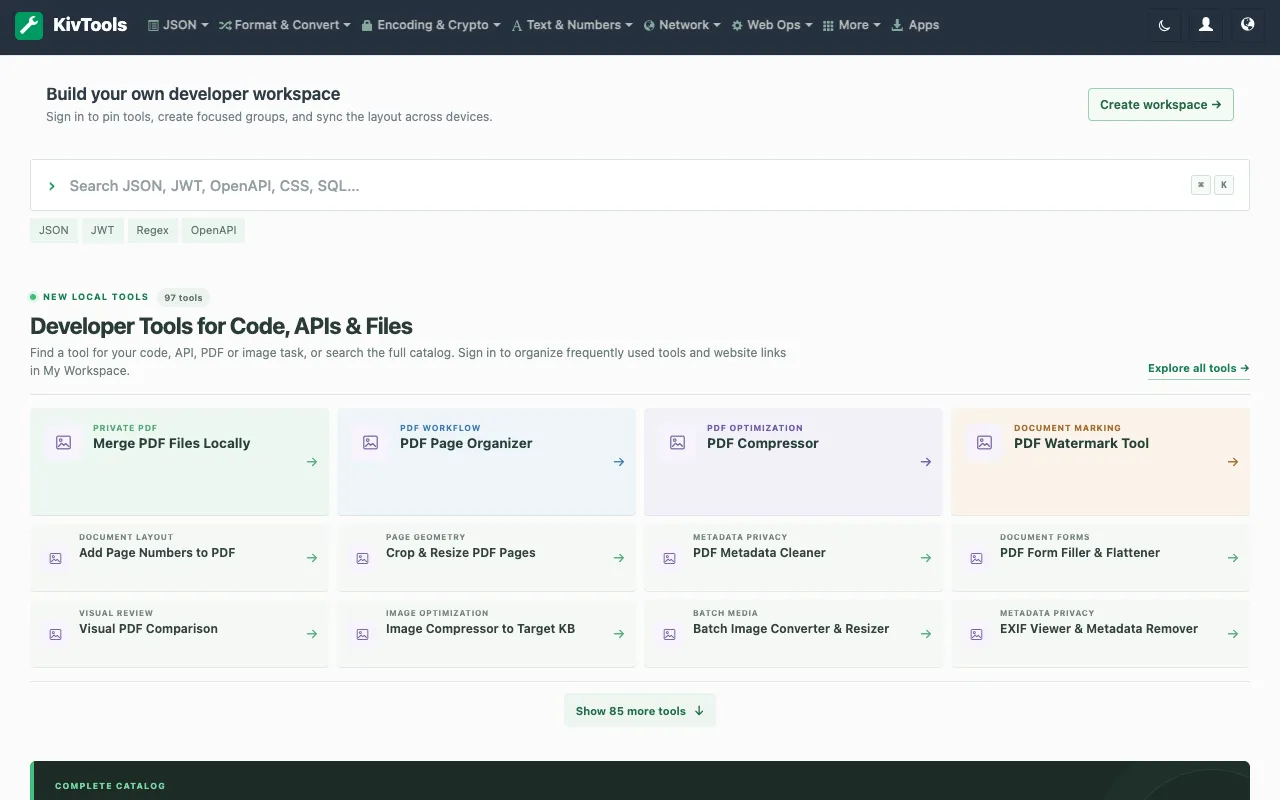Click the KivTools brand name text

pyautogui.click(x=90, y=26)
